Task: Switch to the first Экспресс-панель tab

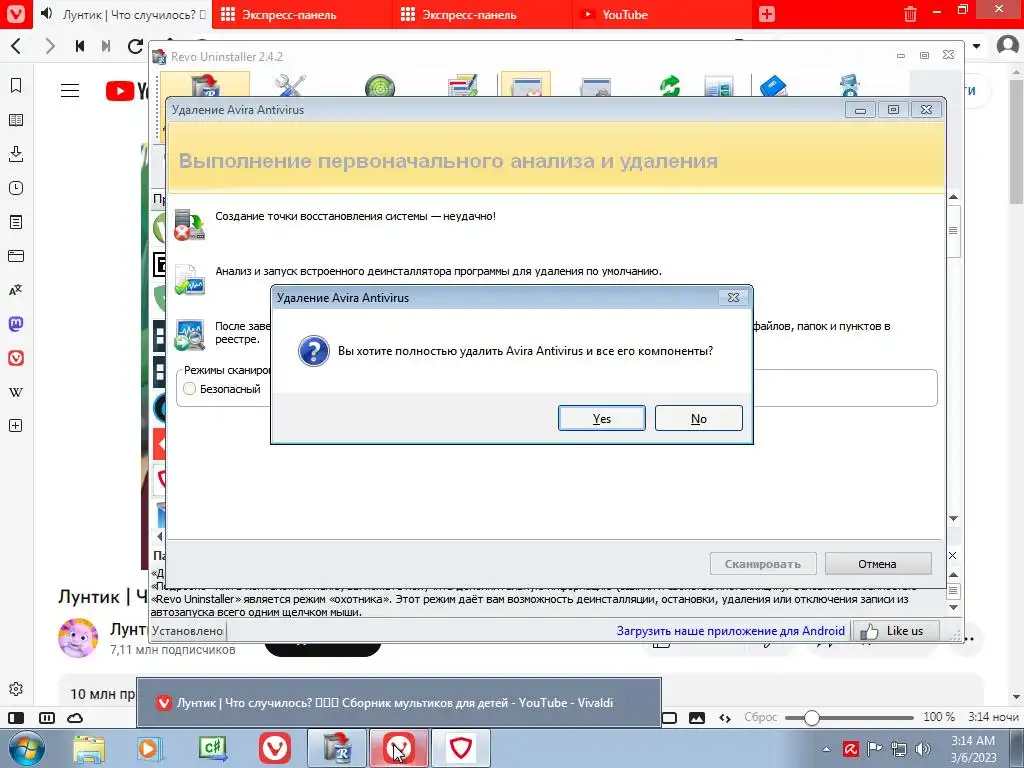Action: coord(300,14)
